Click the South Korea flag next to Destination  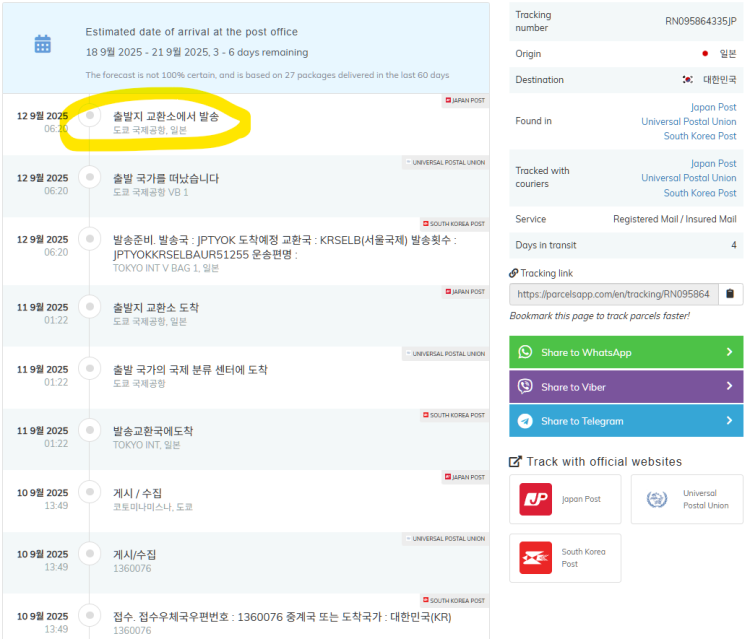point(687,79)
